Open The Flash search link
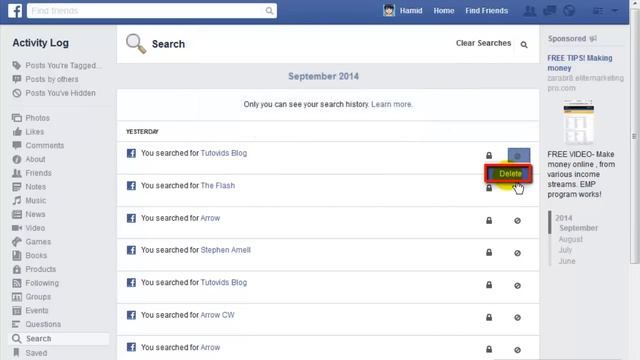 pyautogui.click(x=218, y=185)
